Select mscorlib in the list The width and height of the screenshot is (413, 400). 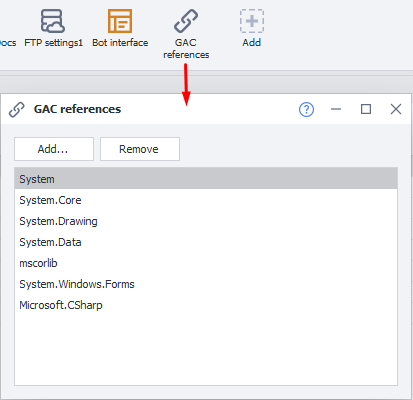click(x=206, y=263)
